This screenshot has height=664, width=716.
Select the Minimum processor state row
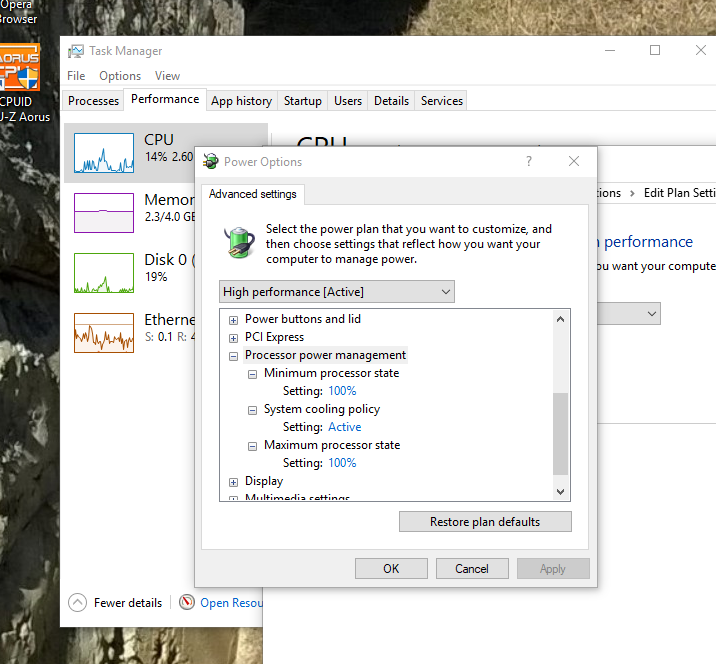pos(332,373)
